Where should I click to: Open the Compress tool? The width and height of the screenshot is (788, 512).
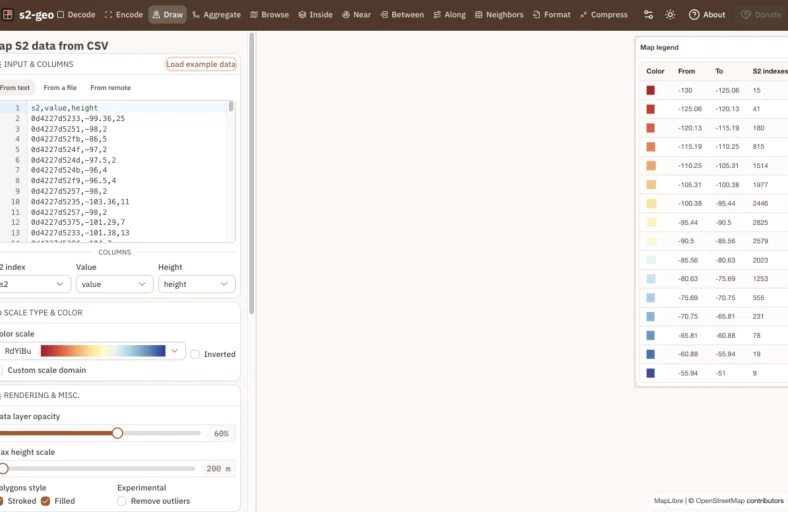point(604,15)
